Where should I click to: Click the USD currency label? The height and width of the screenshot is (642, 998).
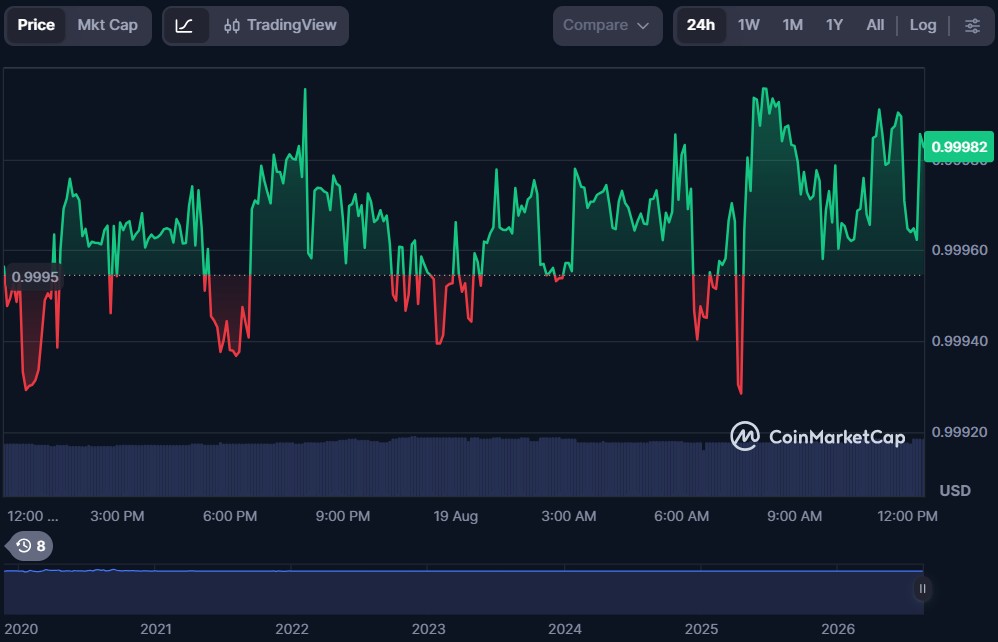[x=955, y=491]
